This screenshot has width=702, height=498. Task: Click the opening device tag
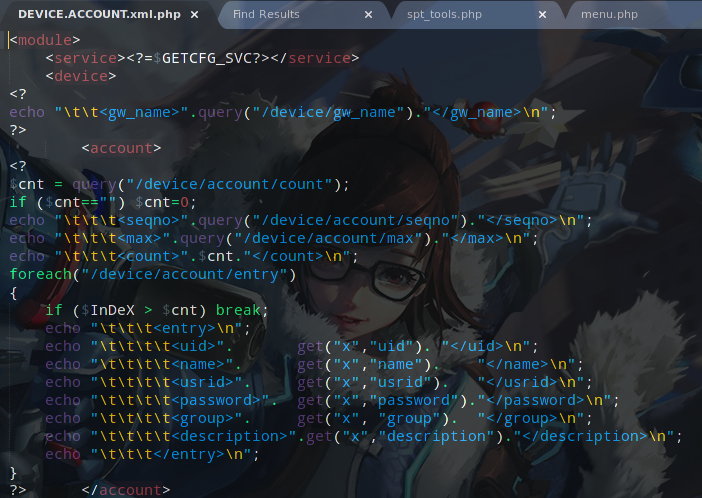pos(81,76)
